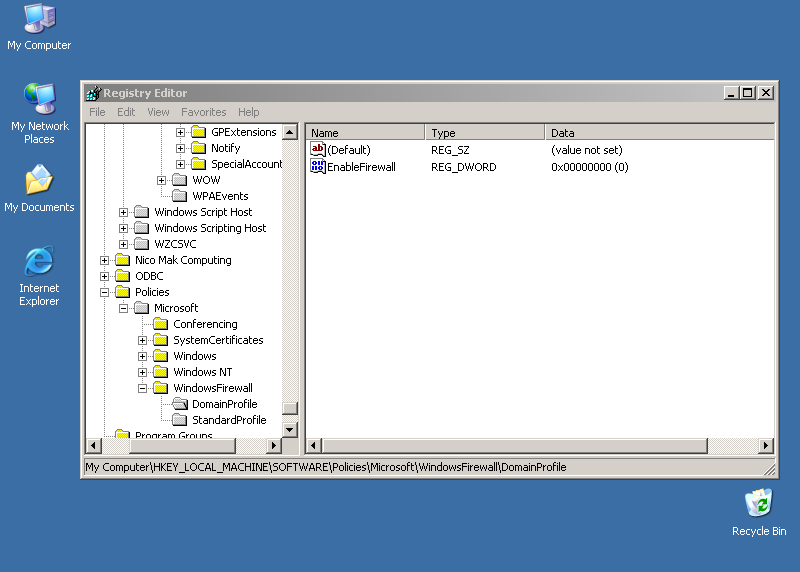Minimize the Registry Editor window
The width and height of the screenshot is (800, 572).
[731, 93]
